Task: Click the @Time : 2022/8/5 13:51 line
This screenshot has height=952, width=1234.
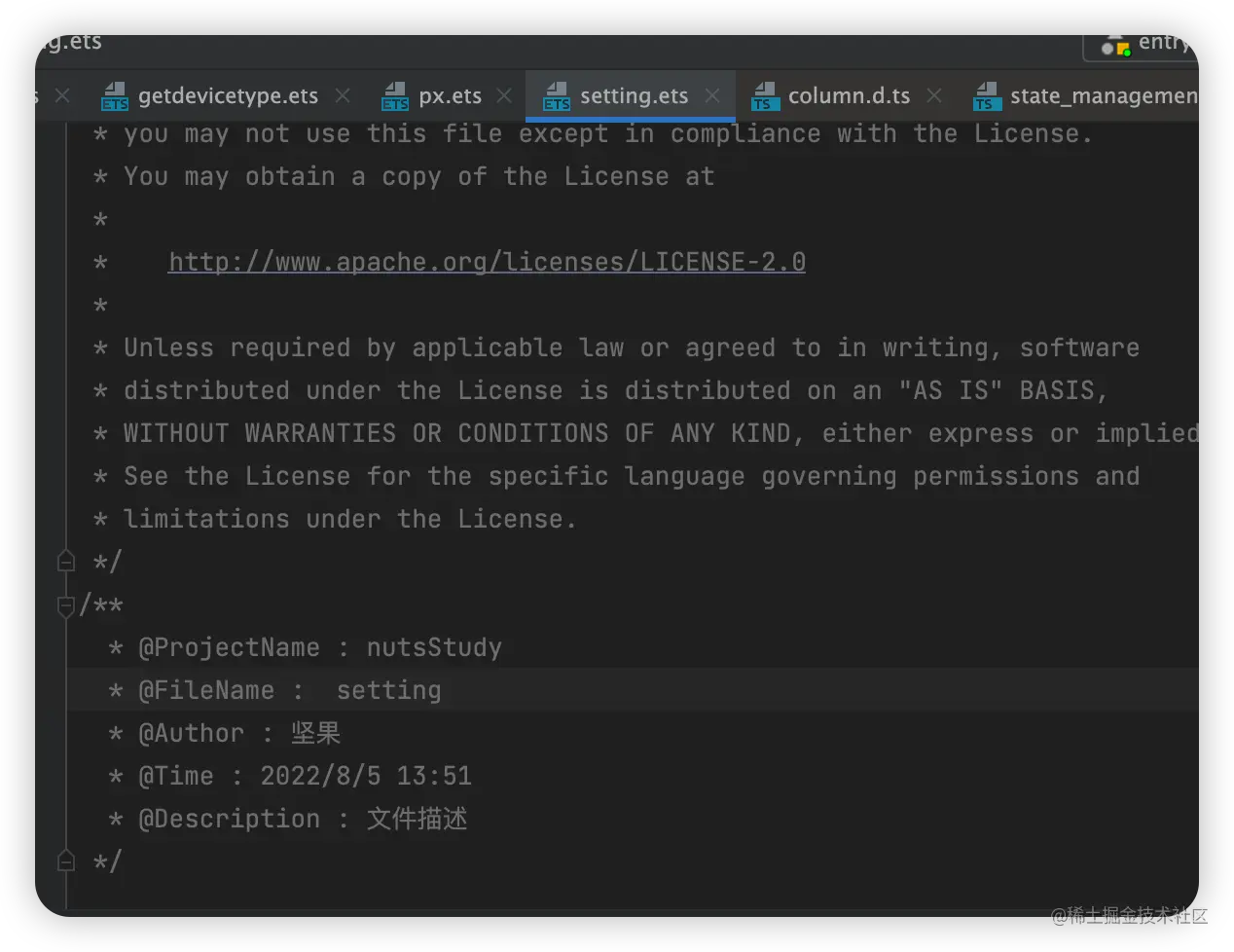Action: (289, 776)
